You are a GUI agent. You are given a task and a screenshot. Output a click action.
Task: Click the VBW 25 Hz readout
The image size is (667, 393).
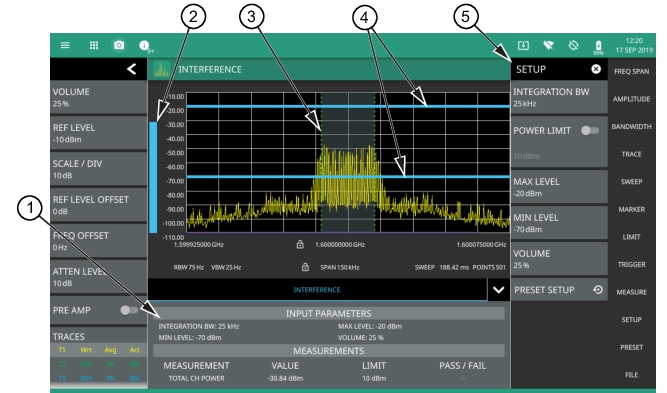pyautogui.click(x=226, y=267)
